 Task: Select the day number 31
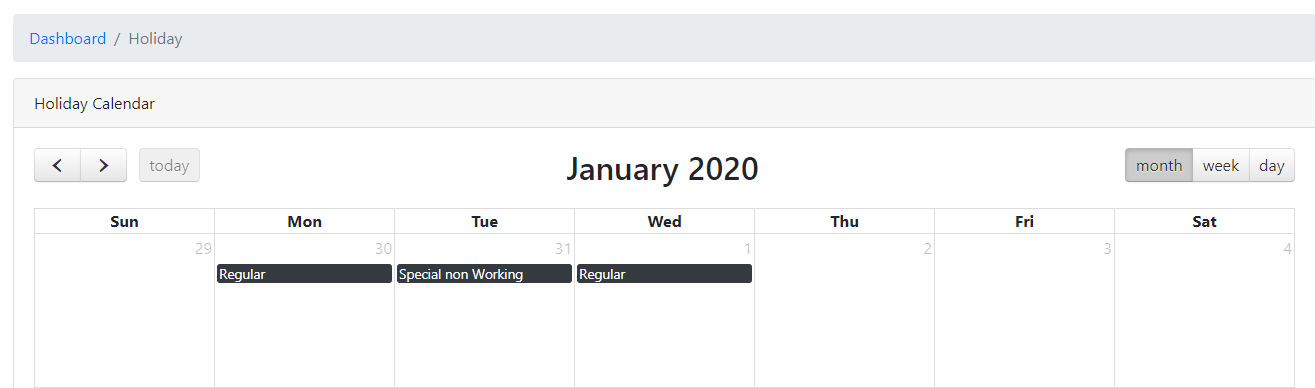563,248
